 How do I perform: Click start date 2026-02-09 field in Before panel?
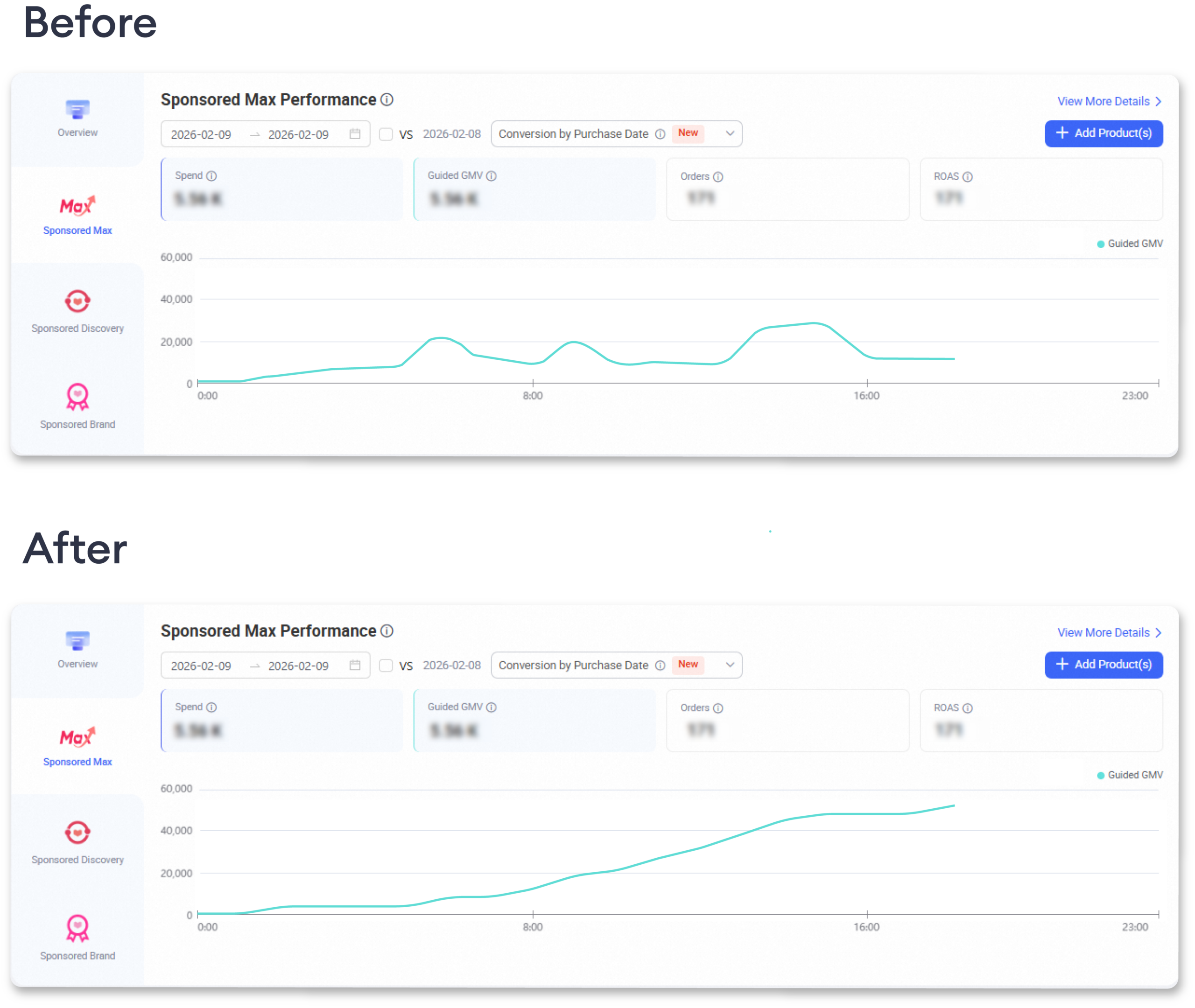point(201,135)
